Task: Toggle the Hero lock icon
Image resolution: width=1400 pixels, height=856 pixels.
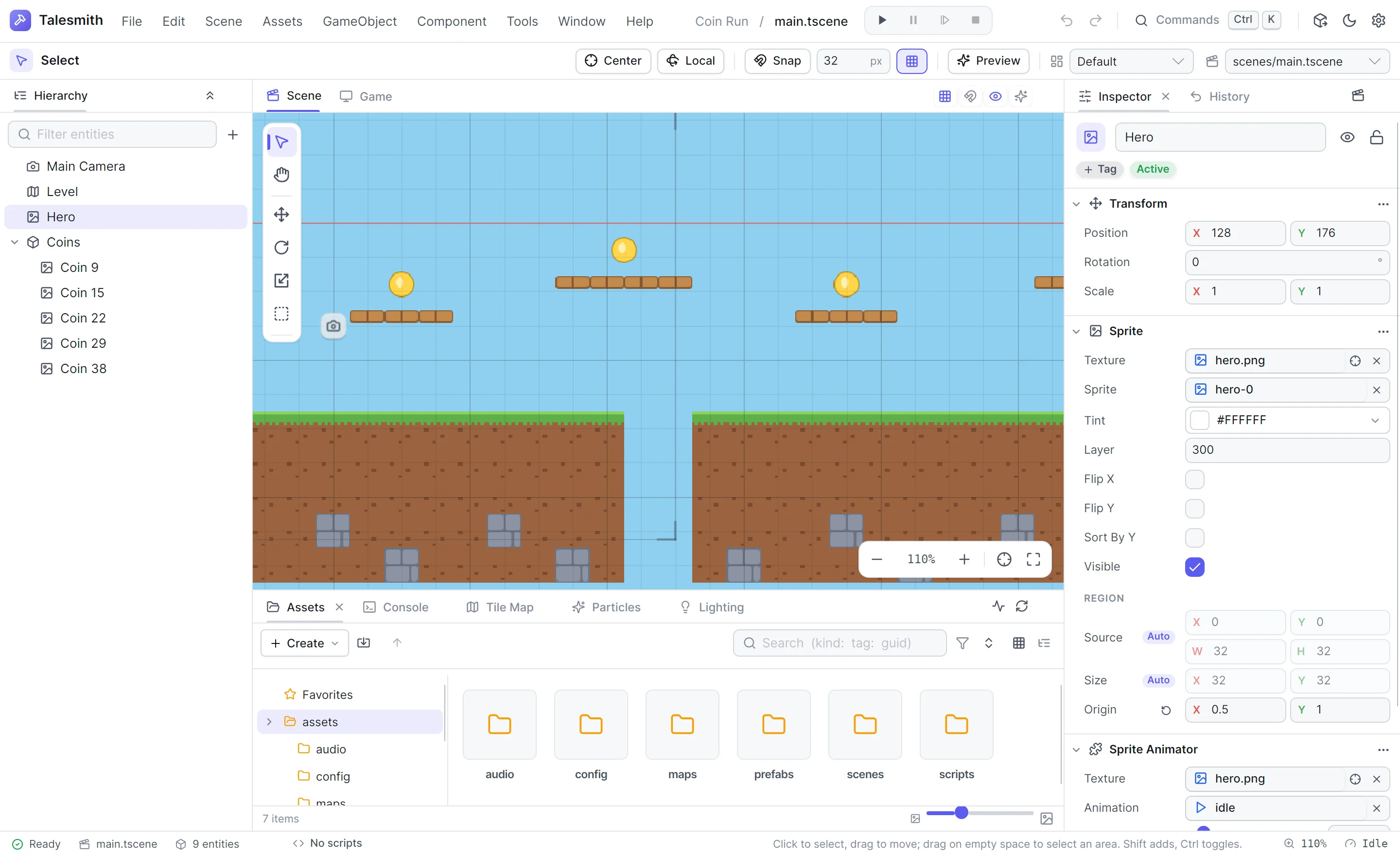Action: pyautogui.click(x=1377, y=137)
